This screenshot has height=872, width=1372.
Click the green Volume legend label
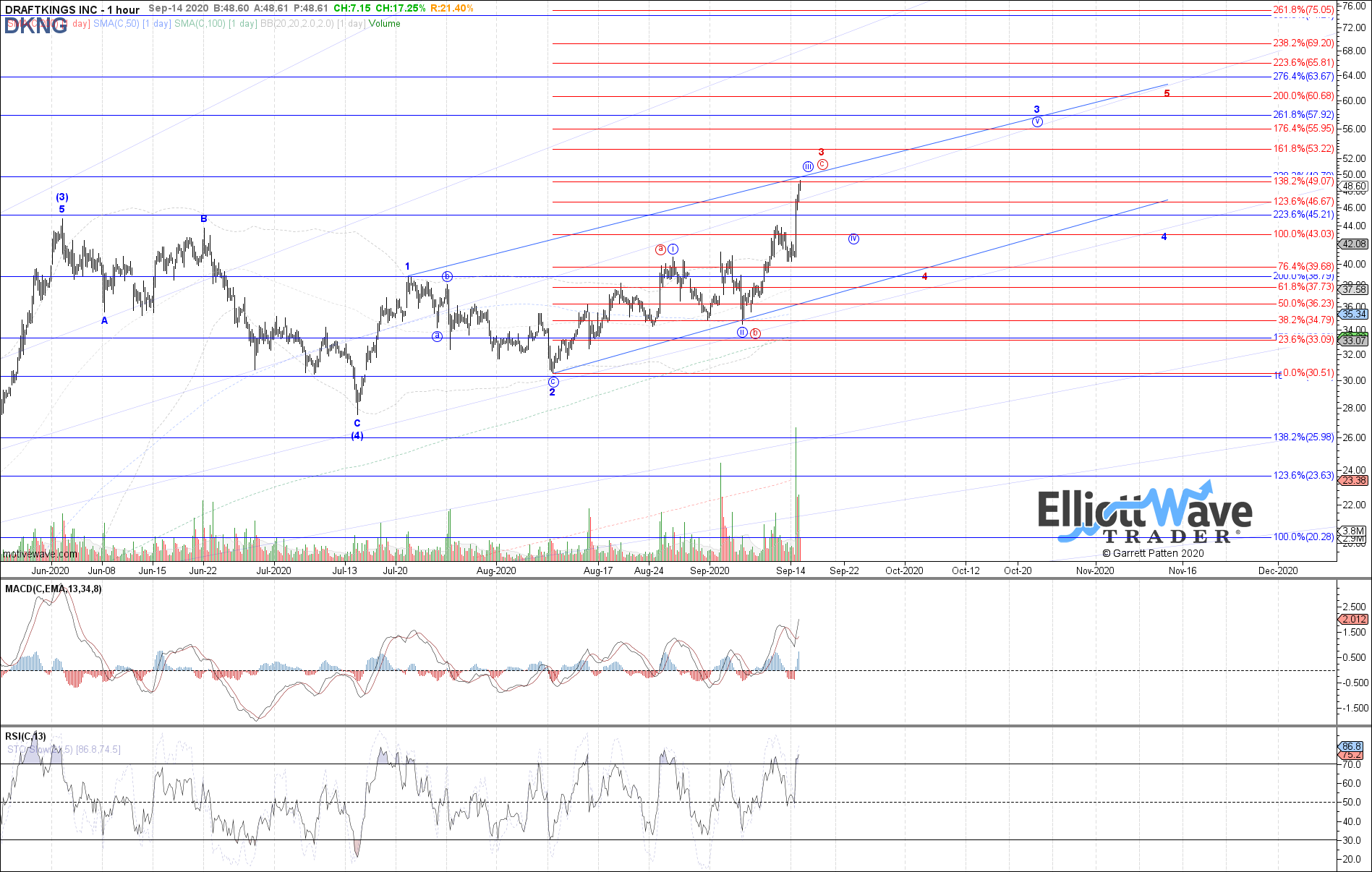[x=384, y=24]
